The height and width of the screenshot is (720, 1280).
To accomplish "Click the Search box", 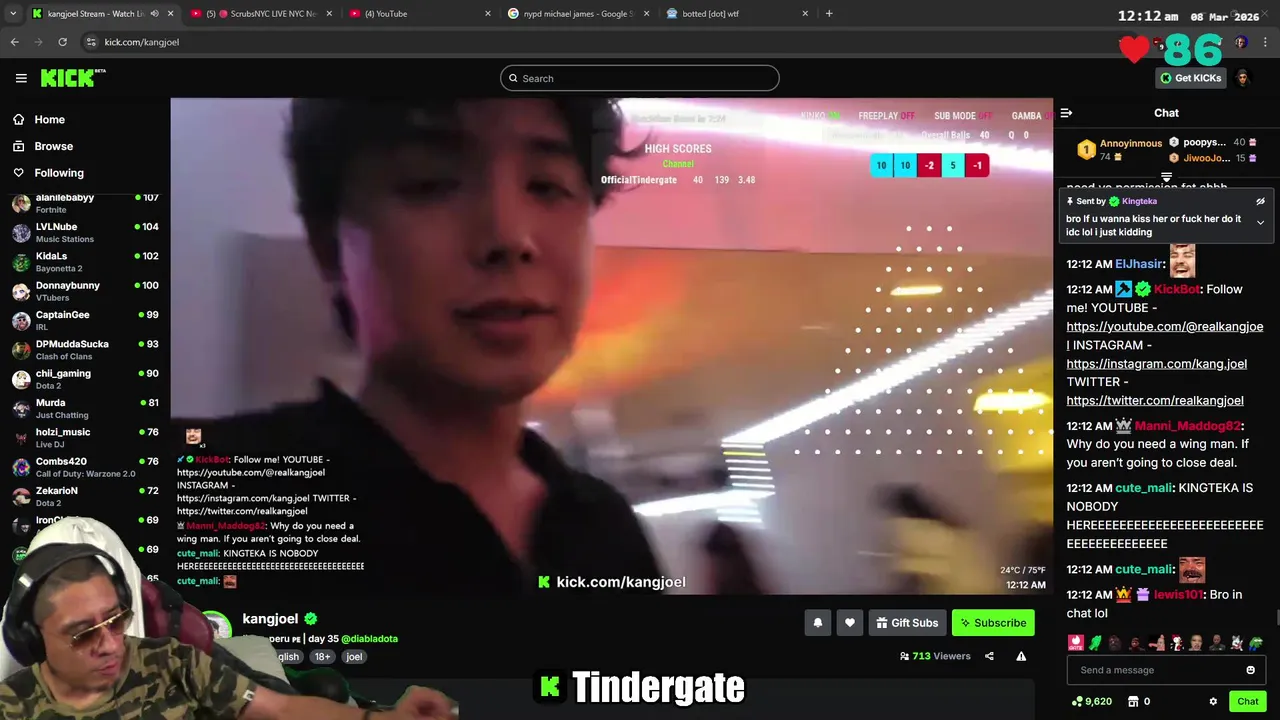I will [x=639, y=78].
